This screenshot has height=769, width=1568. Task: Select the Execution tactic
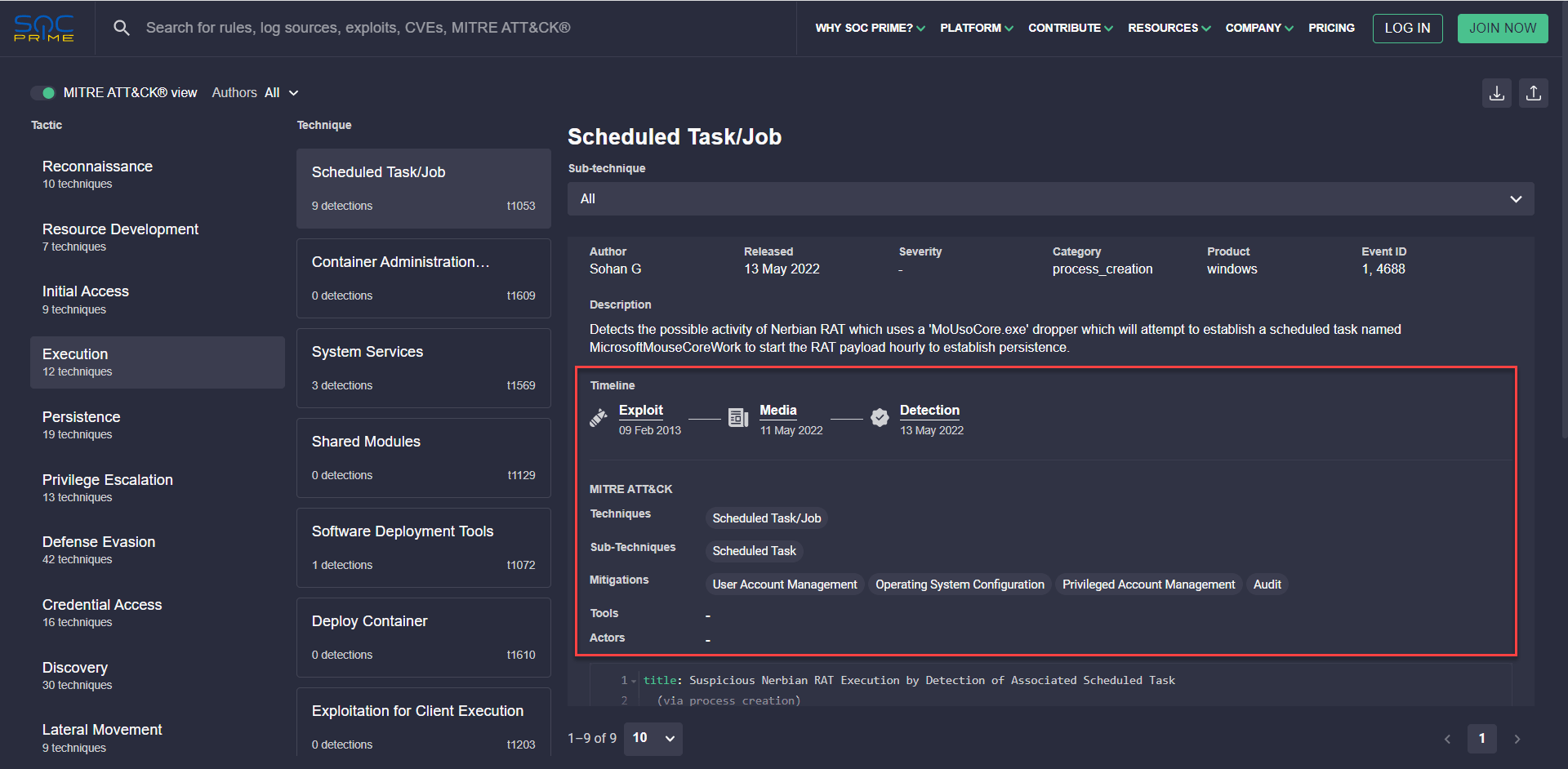pos(158,362)
